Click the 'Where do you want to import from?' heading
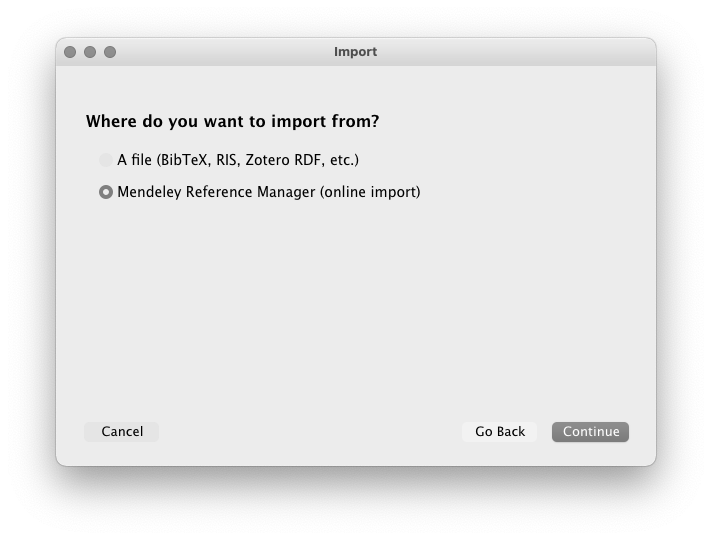The image size is (712, 540). pyautogui.click(x=232, y=121)
